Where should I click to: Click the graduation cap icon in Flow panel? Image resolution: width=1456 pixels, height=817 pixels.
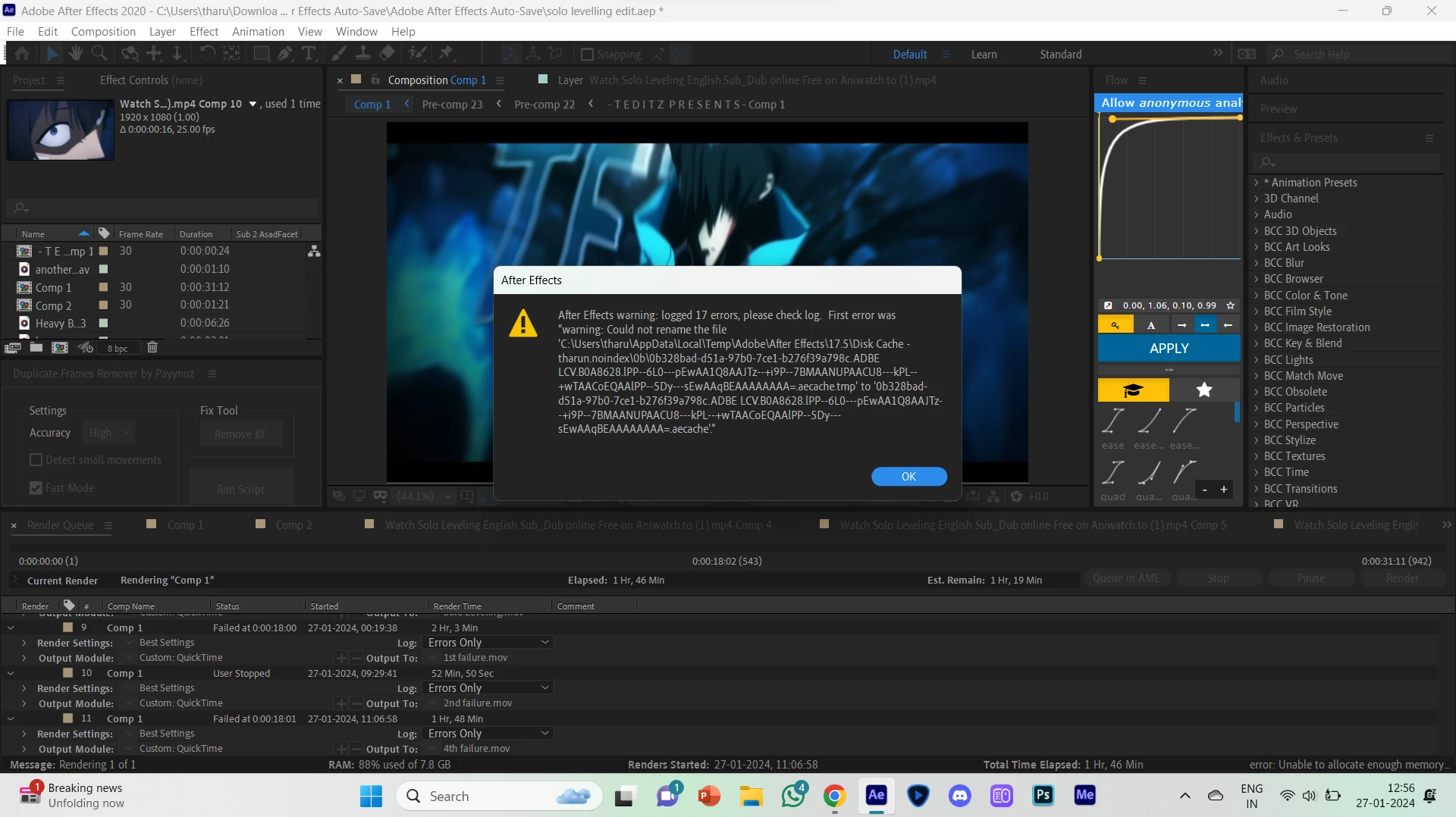(x=1133, y=390)
